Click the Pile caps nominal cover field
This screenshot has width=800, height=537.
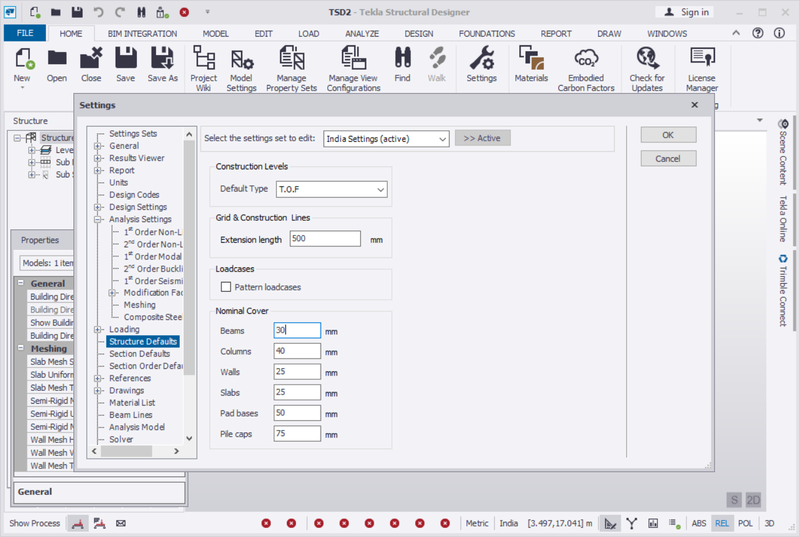pos(297,433)
